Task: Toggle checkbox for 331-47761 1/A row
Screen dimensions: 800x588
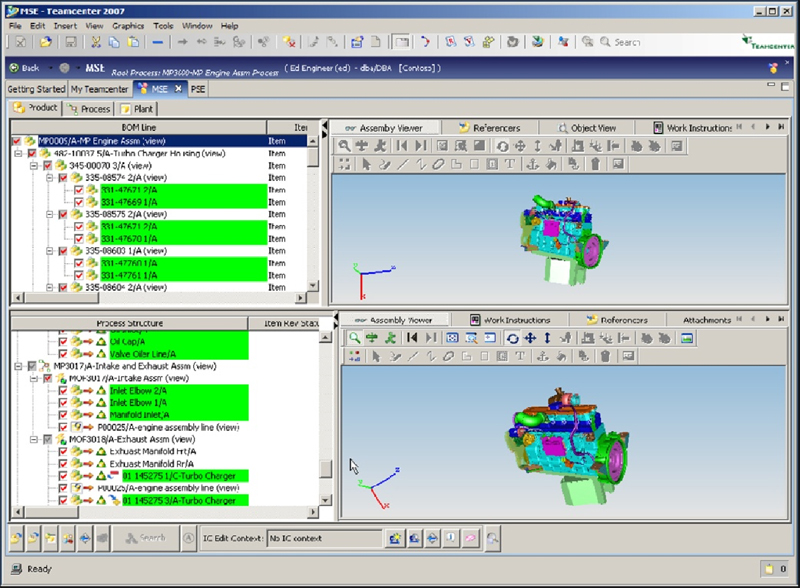Action: (x=79, y=276)
